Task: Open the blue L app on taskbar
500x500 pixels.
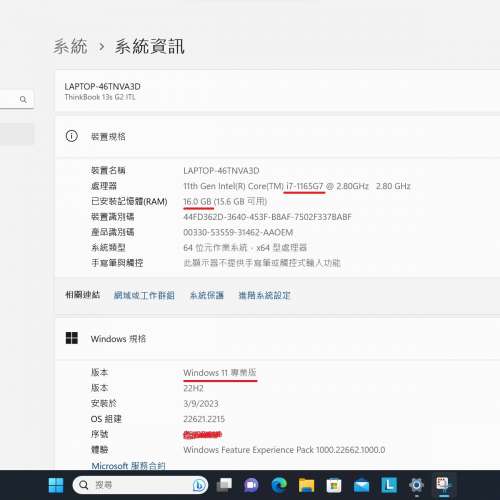Action: pos(389,485)
